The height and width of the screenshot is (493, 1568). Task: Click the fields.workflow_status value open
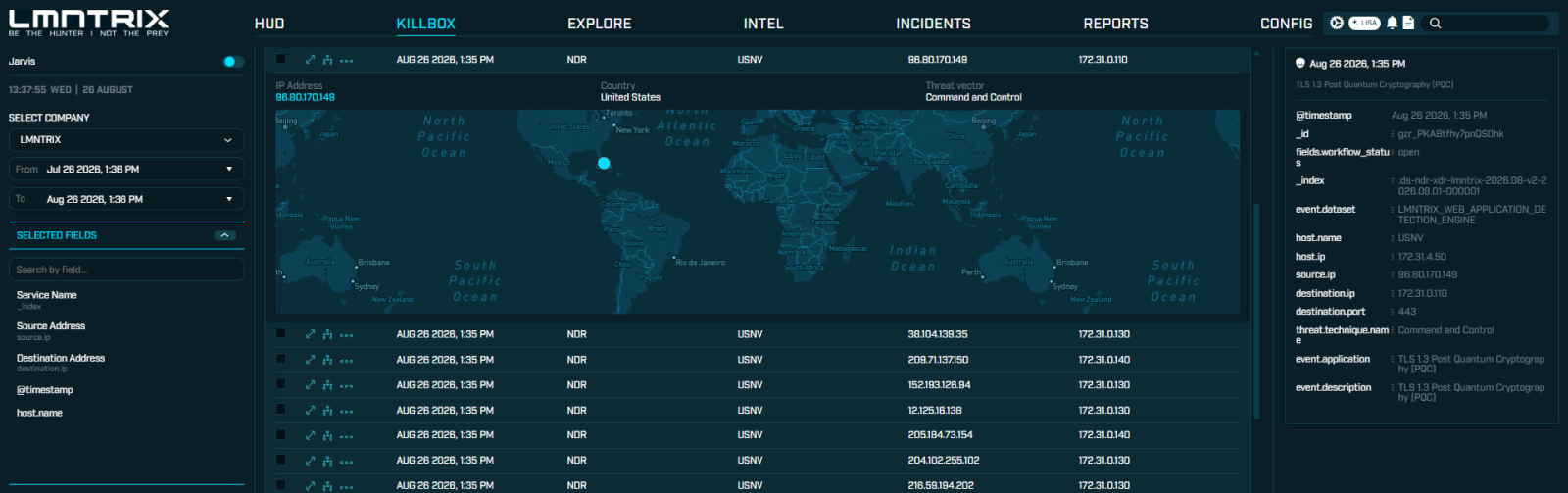tap(1408, 153)
